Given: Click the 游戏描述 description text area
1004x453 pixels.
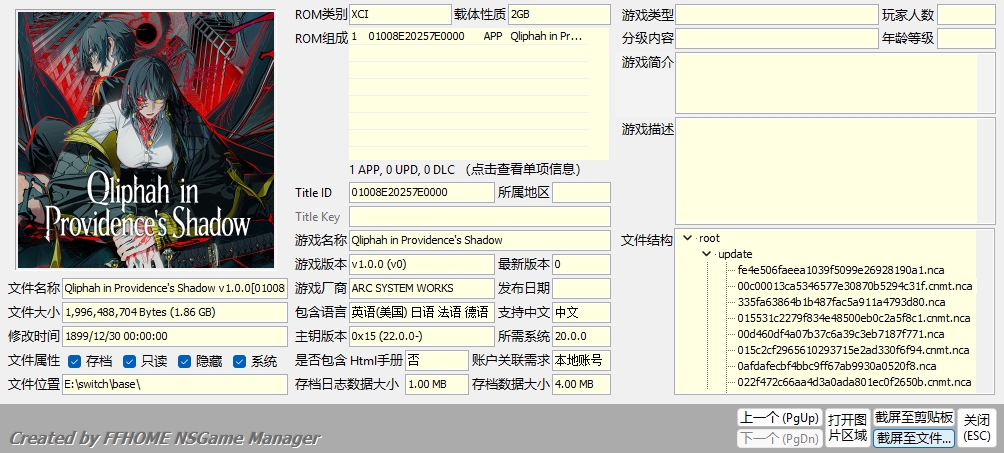Looking at the screenshot, I should tap(826, 171).
